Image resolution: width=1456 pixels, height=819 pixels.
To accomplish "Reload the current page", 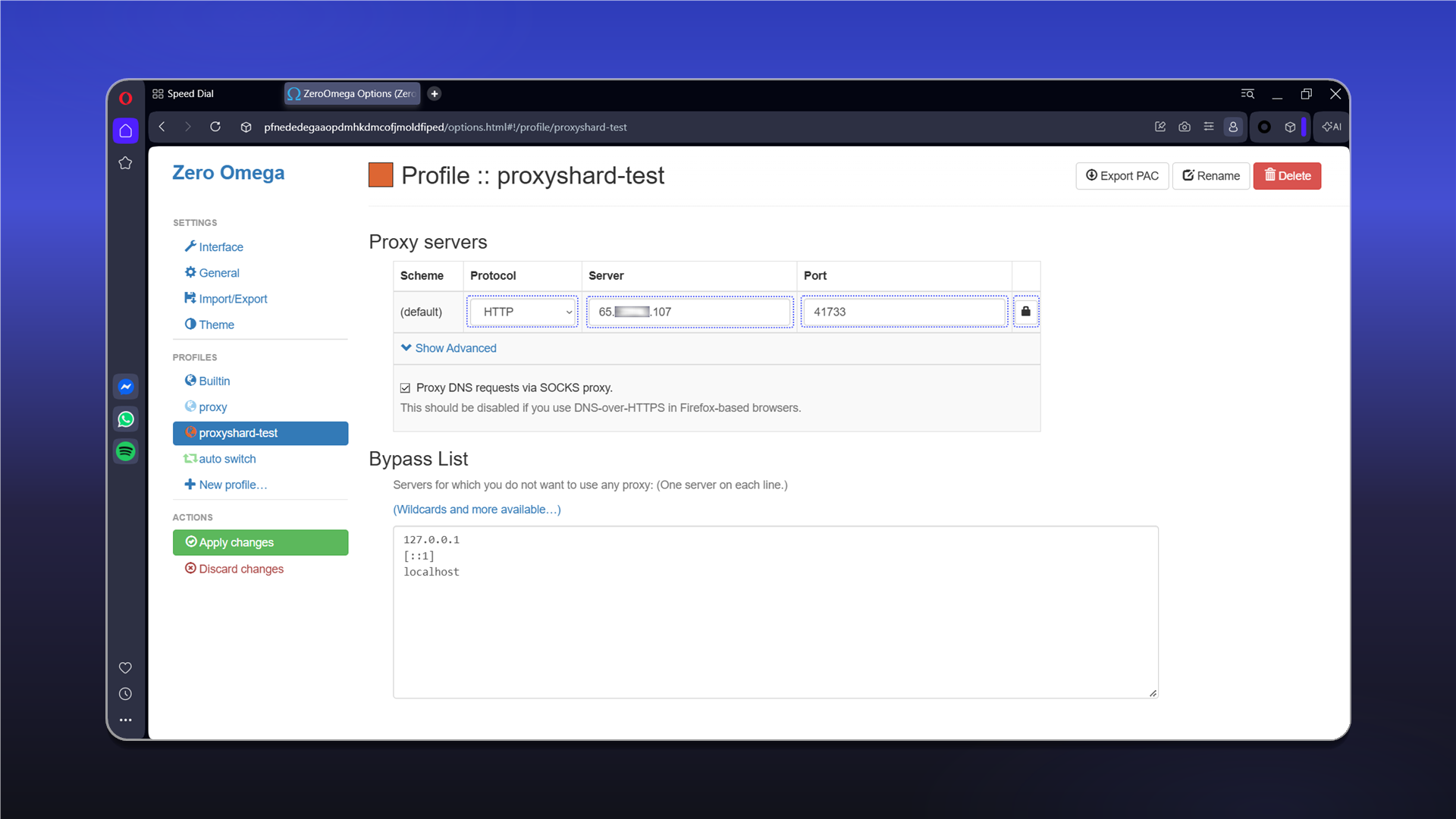I will point(215,127).
